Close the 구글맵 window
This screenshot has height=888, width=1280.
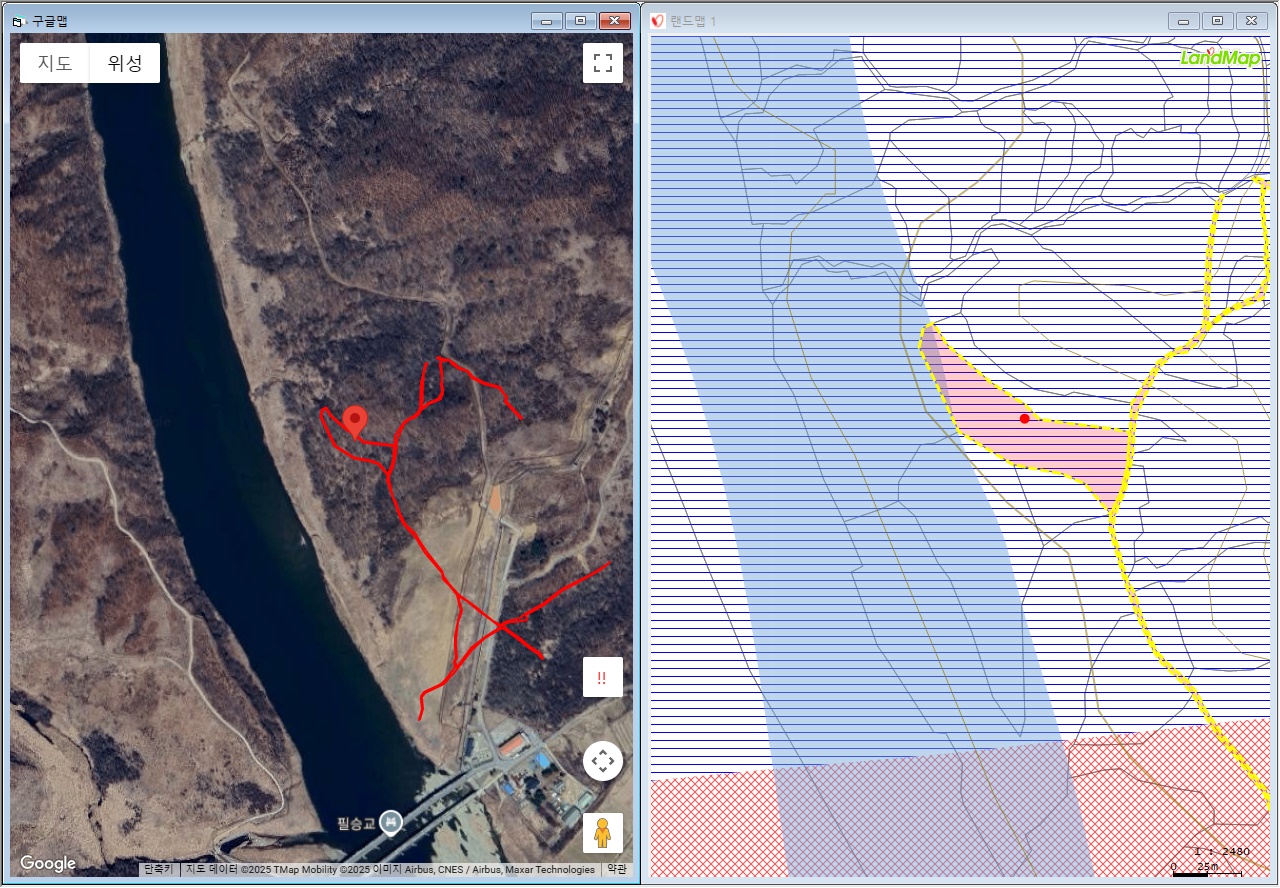coord(614,21)
